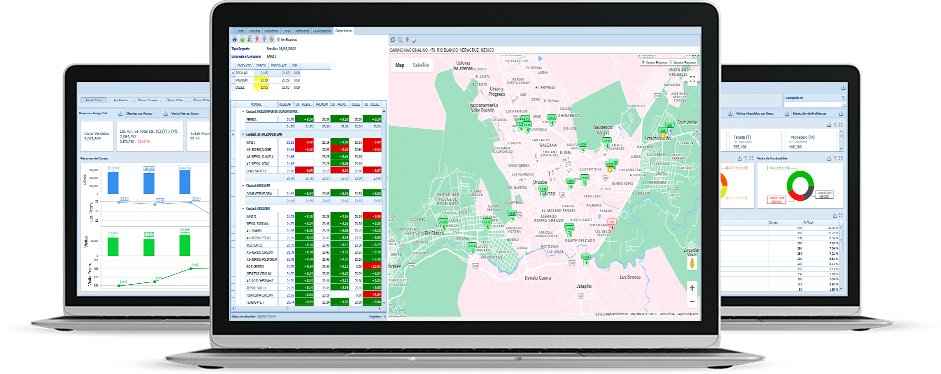Click the orange station marker near map center
The width and height of the screenshot is (941, 374).
point(611,169)
